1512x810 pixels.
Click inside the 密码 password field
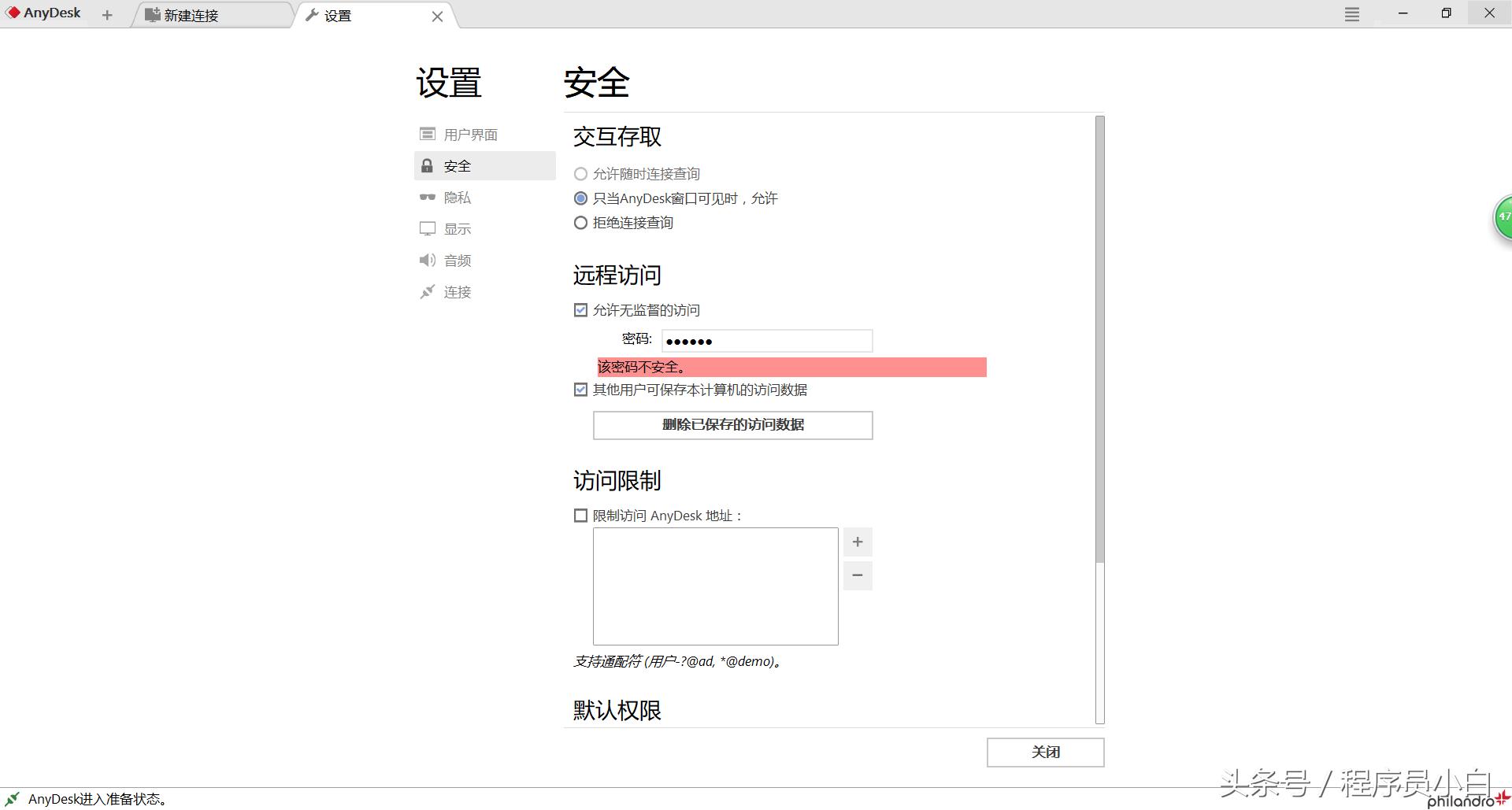[x=766, y=340]
